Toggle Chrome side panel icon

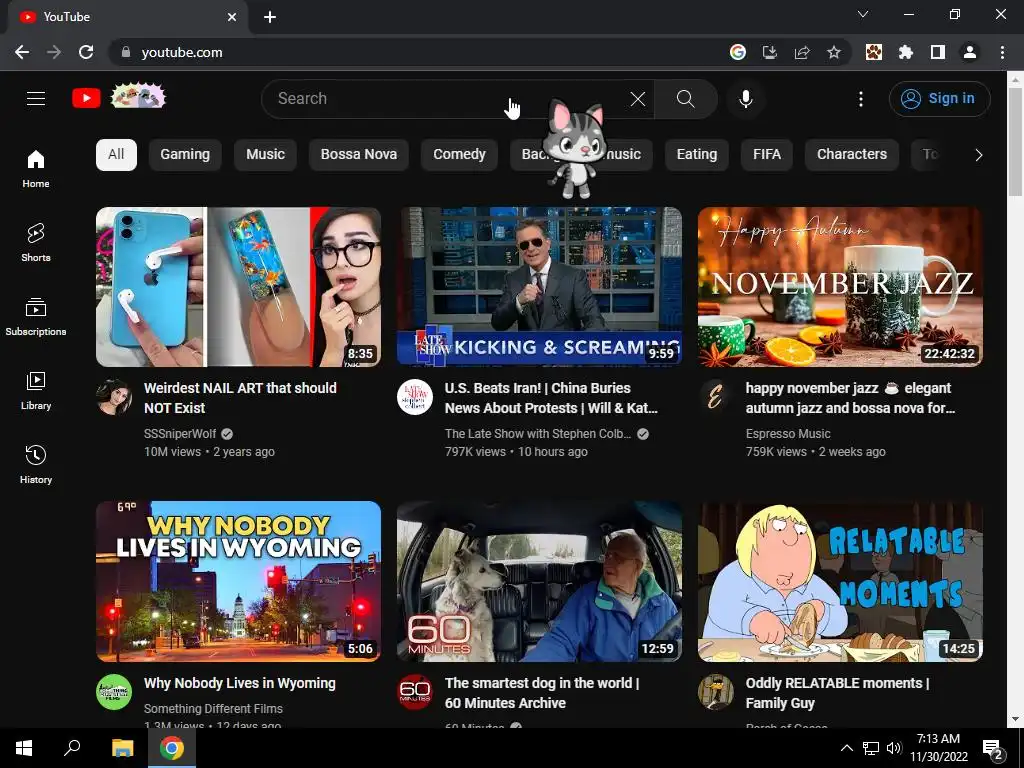pos(938,52)
